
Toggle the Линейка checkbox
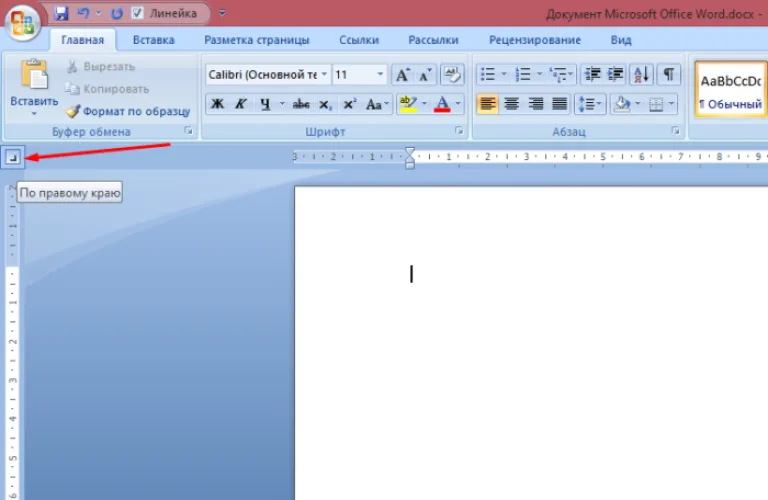[137, 13]
